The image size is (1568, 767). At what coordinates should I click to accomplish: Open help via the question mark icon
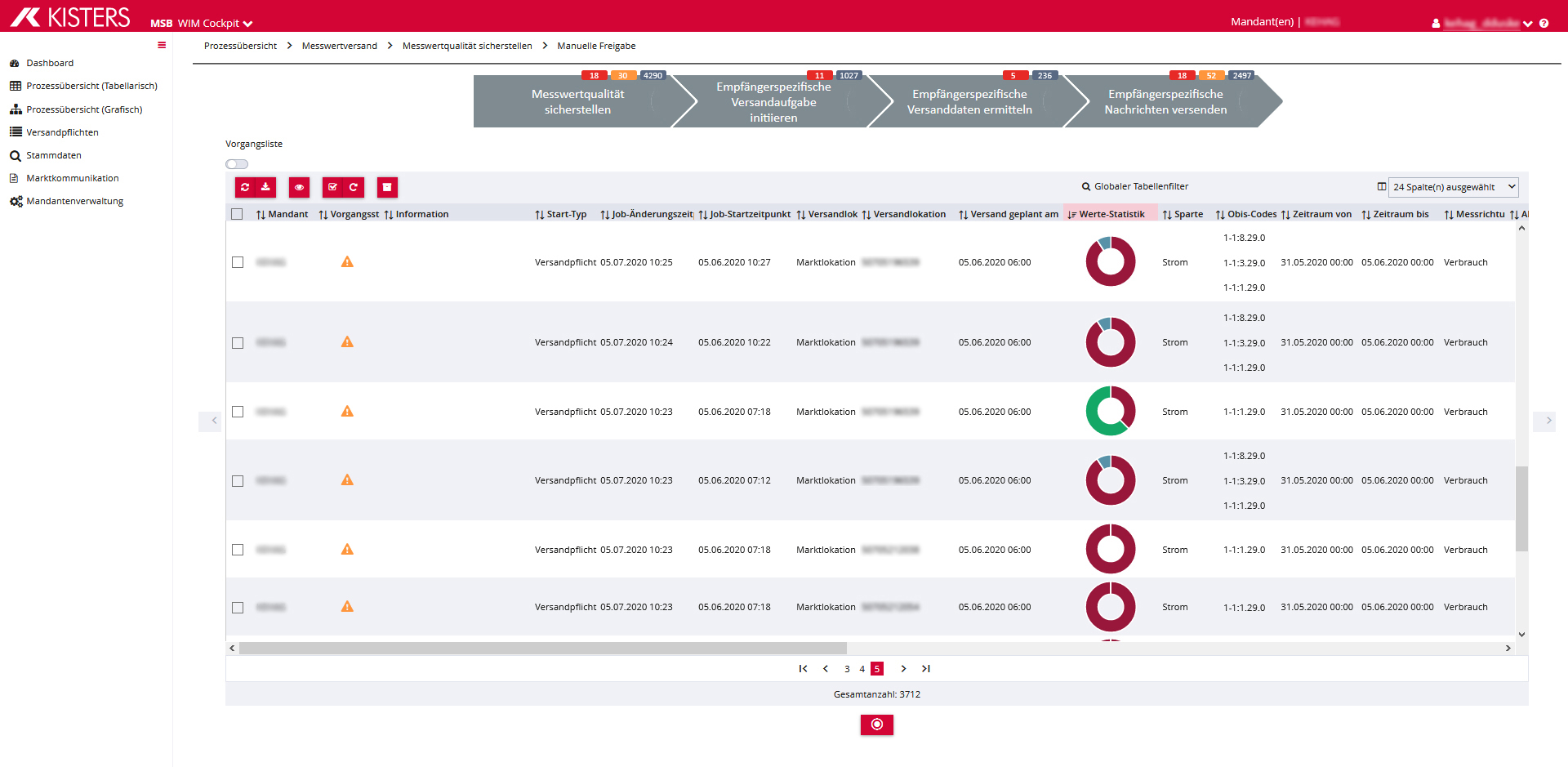1543,24
